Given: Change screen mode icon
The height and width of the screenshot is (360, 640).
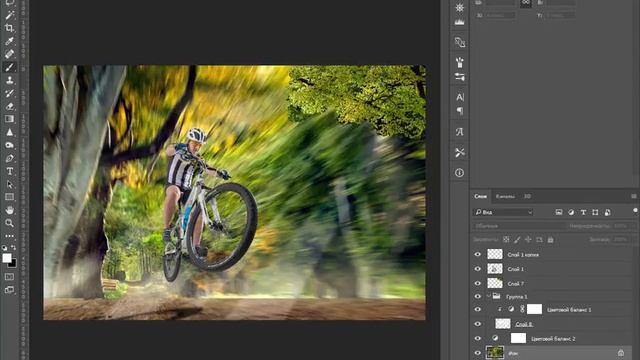Looking at the screenshot, I should 9,290.
